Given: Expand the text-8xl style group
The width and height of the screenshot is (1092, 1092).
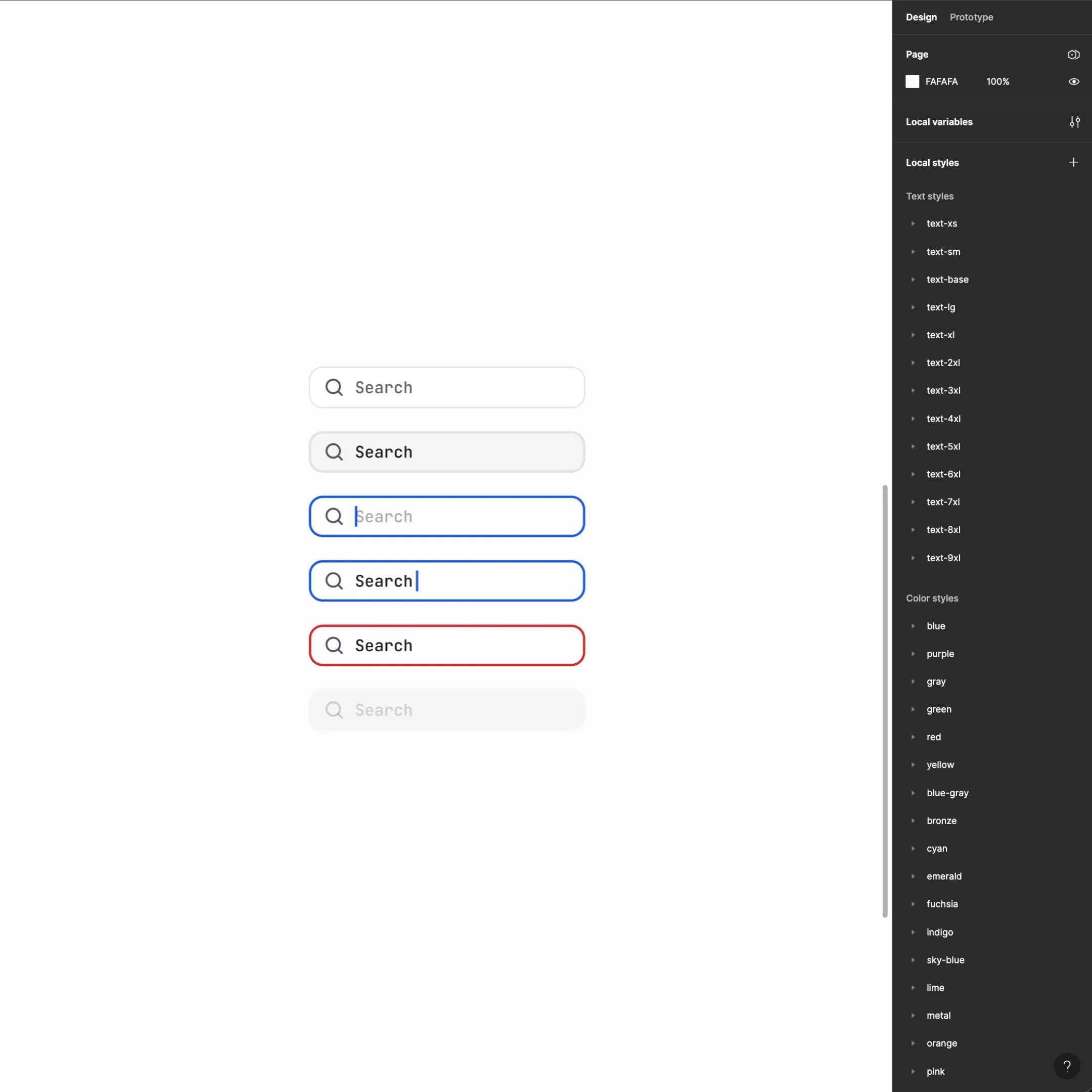Looking at the screenshot, I should [913, 529].
